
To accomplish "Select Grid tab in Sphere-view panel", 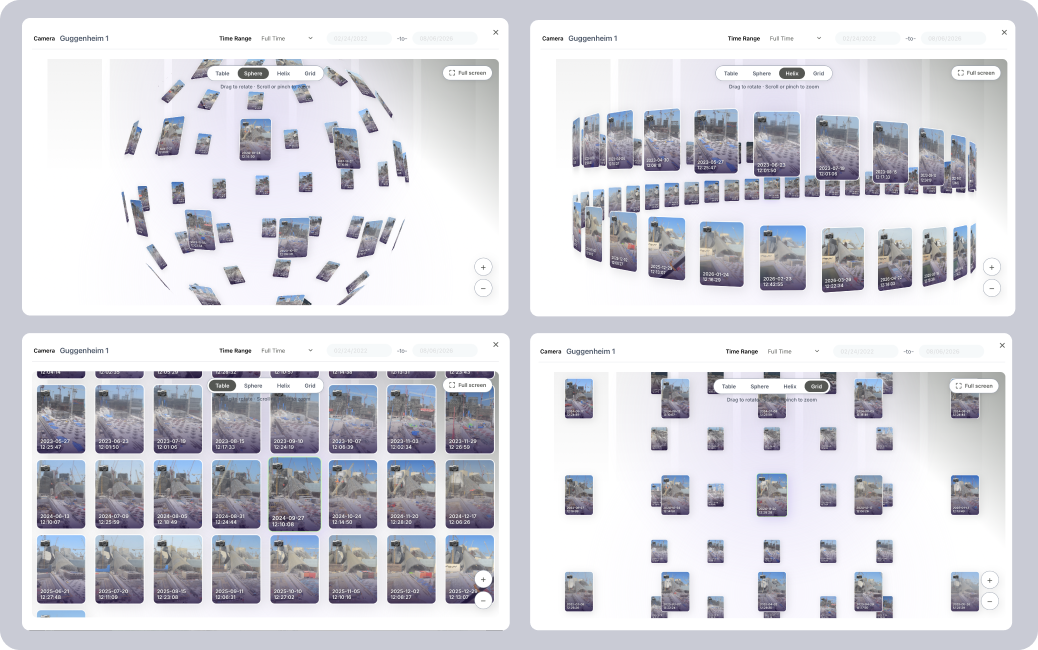I will [x=310, y=73].
